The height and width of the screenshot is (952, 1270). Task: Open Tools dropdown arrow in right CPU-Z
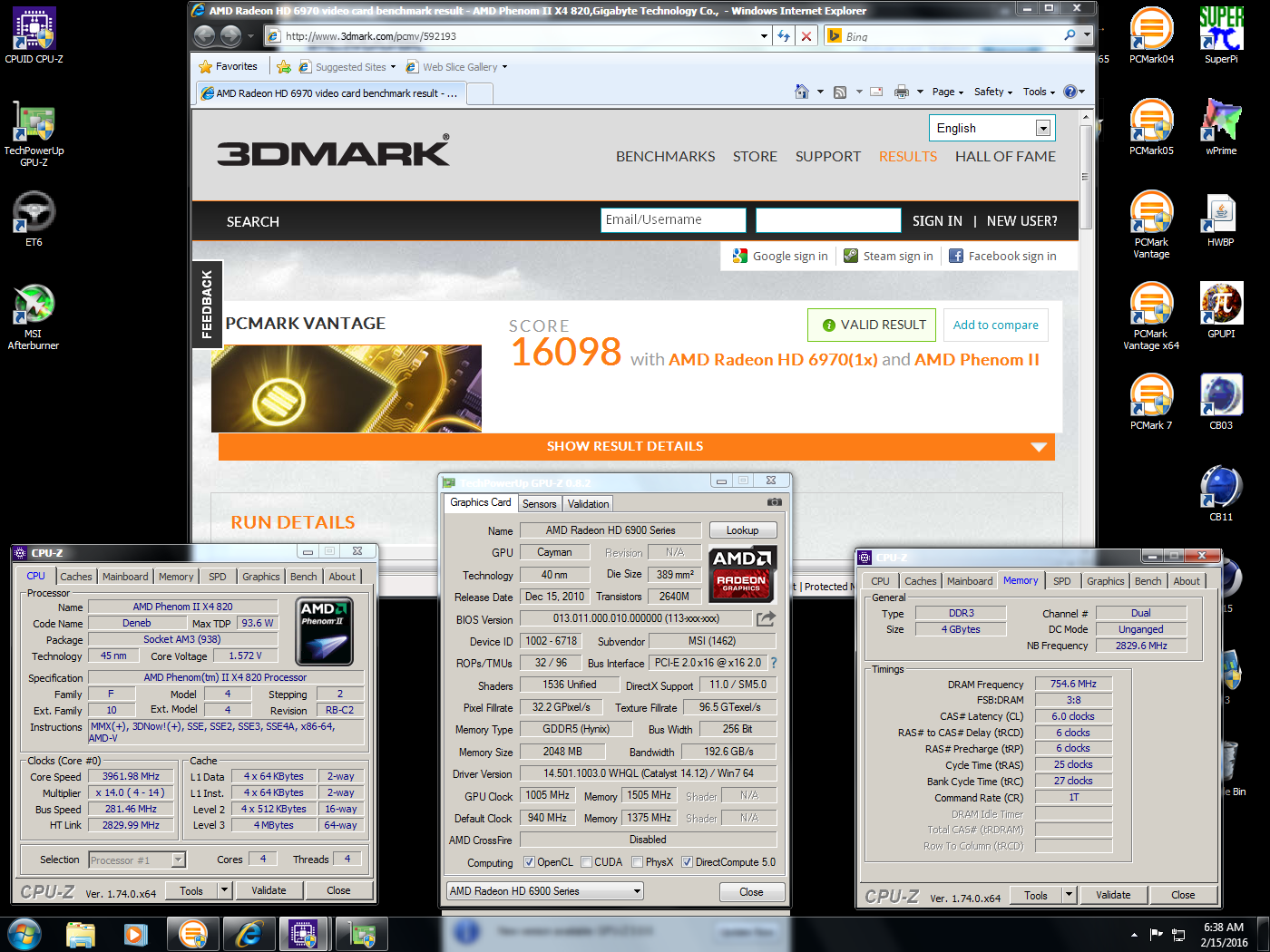(x=1069, y=895)
